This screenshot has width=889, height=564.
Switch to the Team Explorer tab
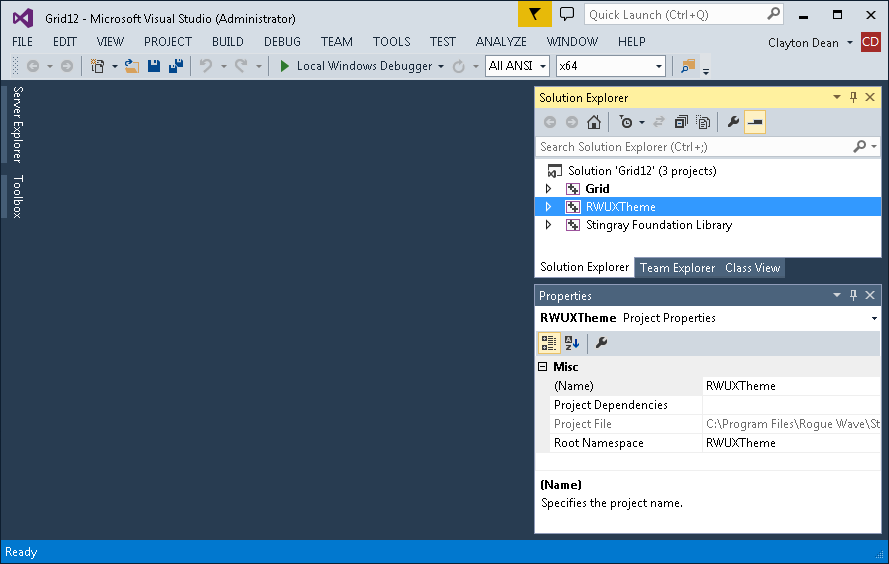pos(677,268)
